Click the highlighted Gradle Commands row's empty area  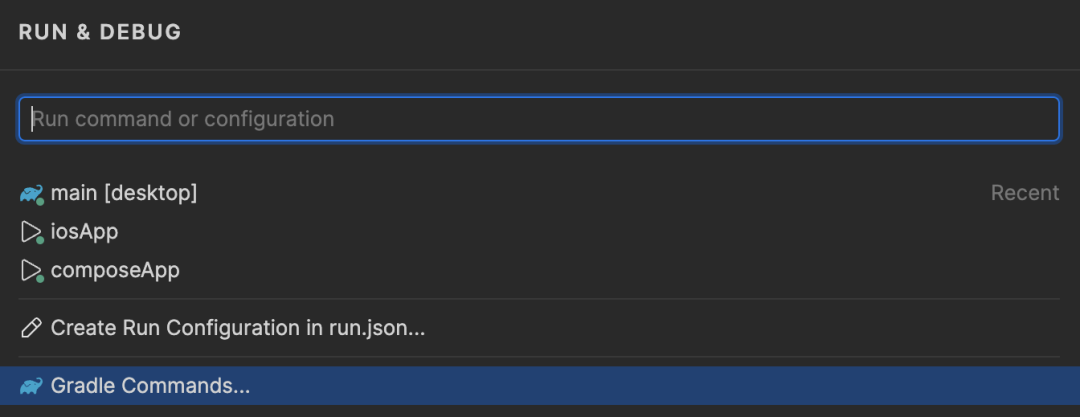click(x=661, y=386)
